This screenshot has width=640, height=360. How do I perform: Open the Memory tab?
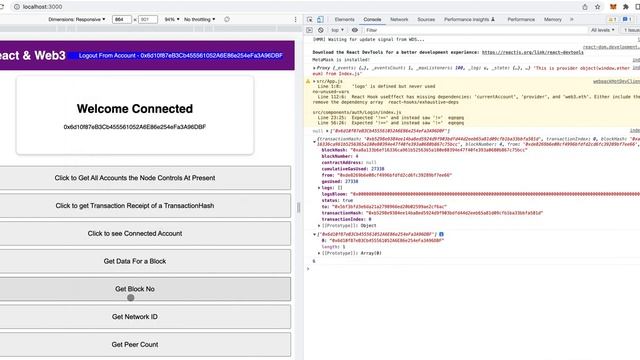553,19
